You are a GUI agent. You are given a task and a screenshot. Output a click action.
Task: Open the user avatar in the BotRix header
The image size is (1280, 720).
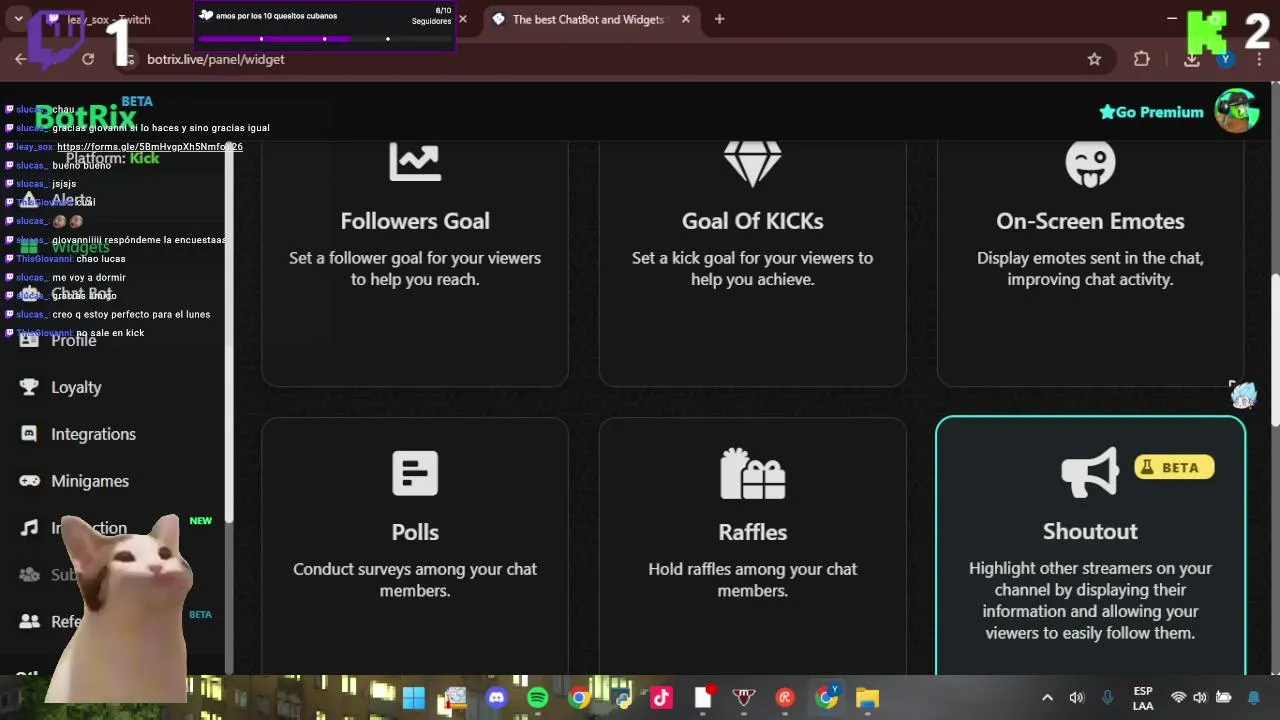point(1236,111)
